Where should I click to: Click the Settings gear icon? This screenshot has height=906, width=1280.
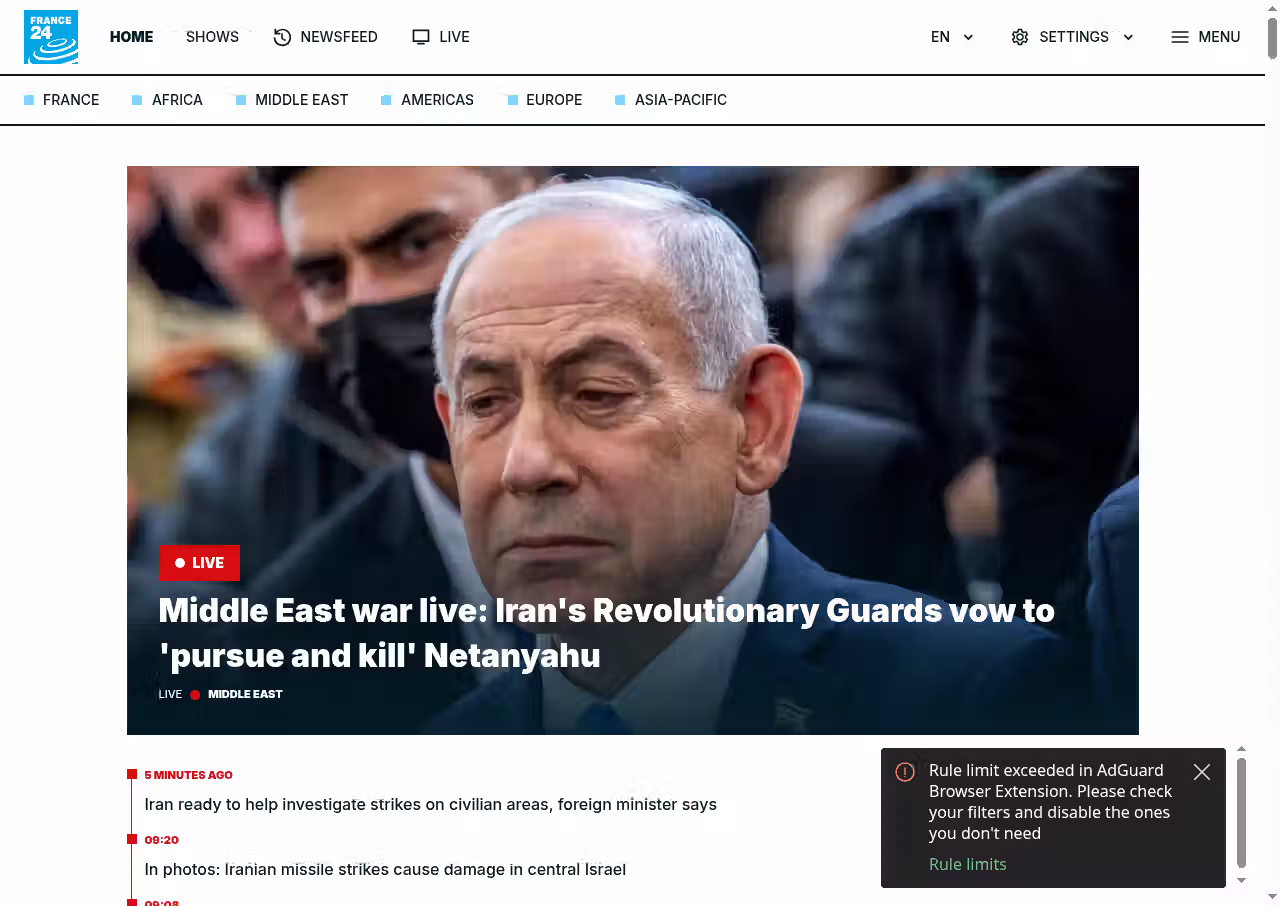(1020, 37)
